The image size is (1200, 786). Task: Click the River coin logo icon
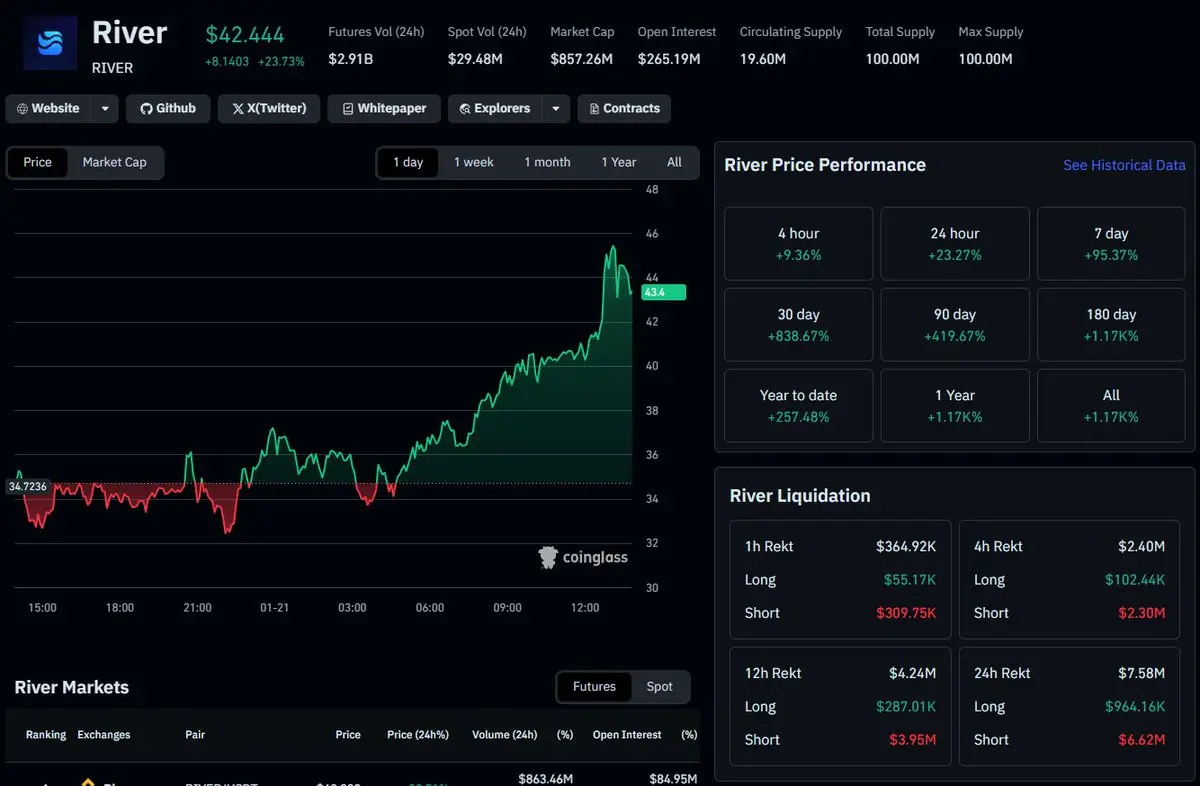pos(49,43)
